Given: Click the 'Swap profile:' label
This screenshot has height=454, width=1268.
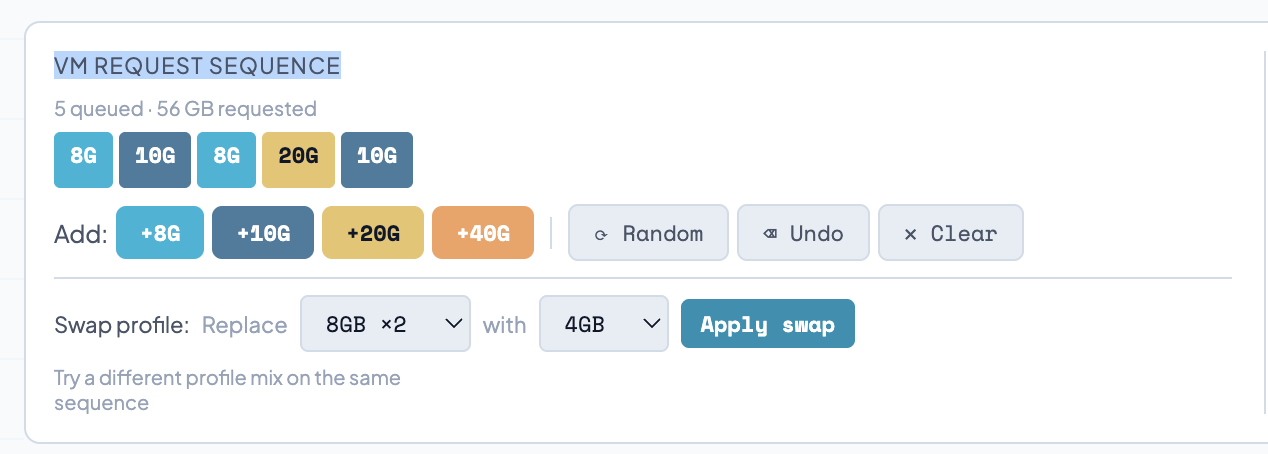Looking at the screenshot, I should point(121,325).
